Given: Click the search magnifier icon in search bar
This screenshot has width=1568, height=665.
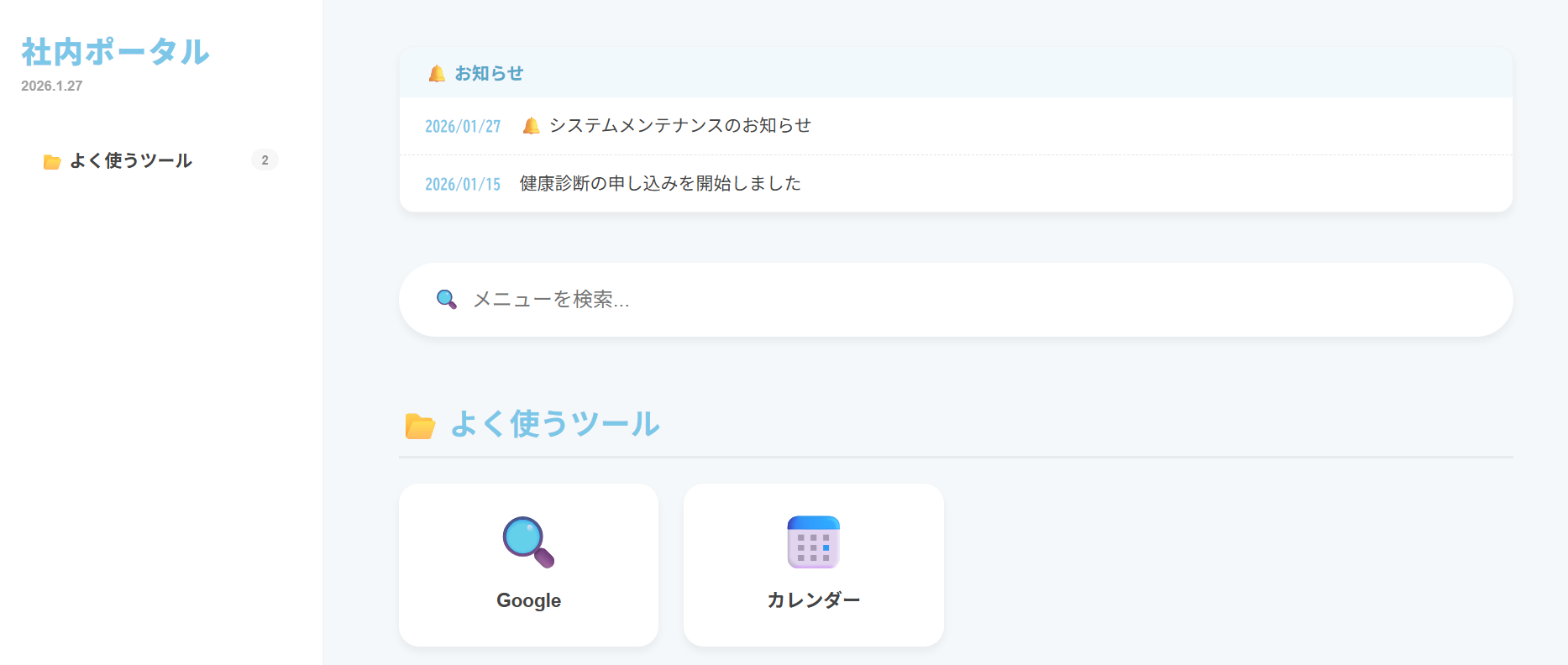Looking at the screenshot, I should (x=447, y=300).
